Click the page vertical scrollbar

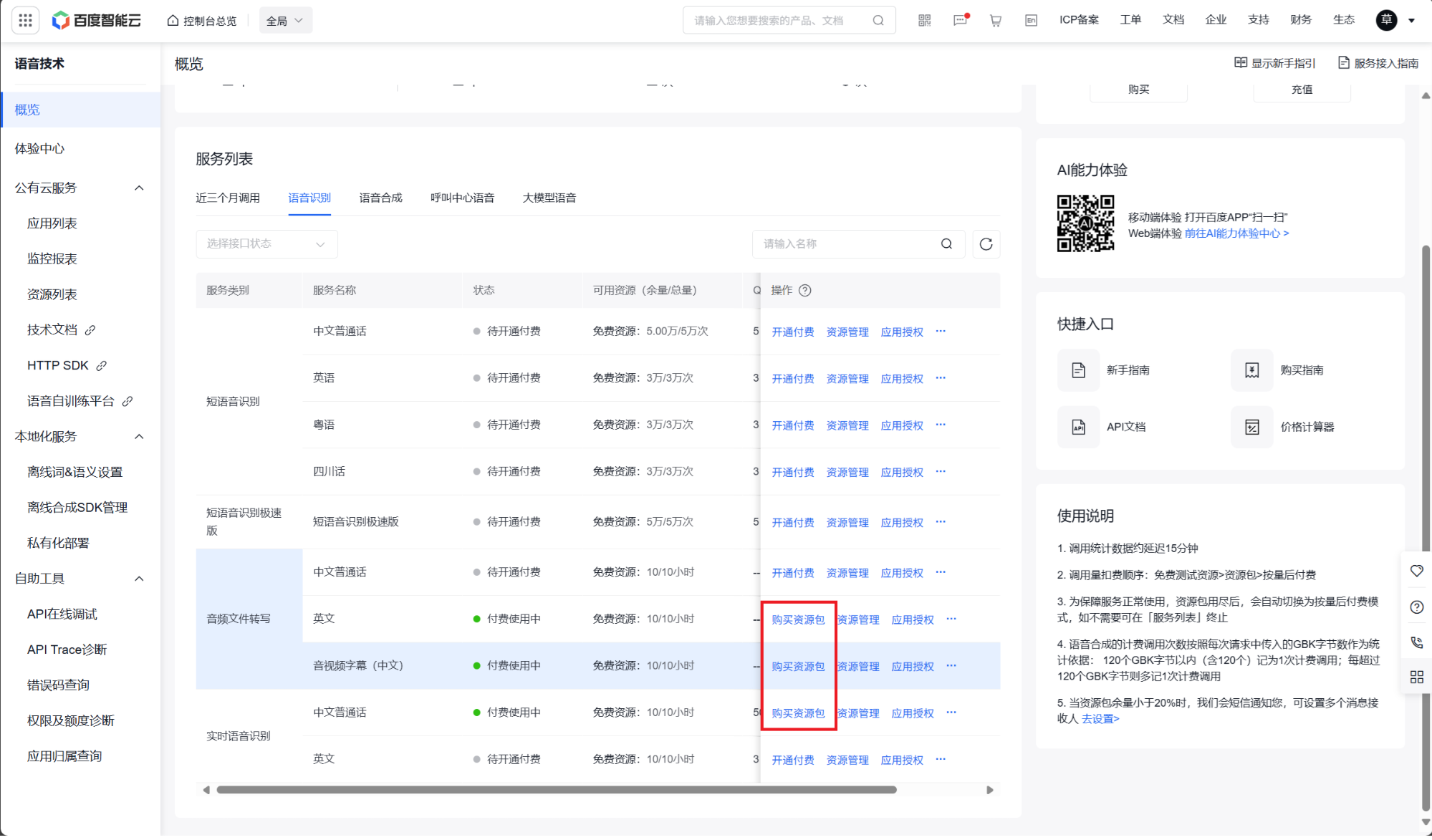(x=1425, y=528)
